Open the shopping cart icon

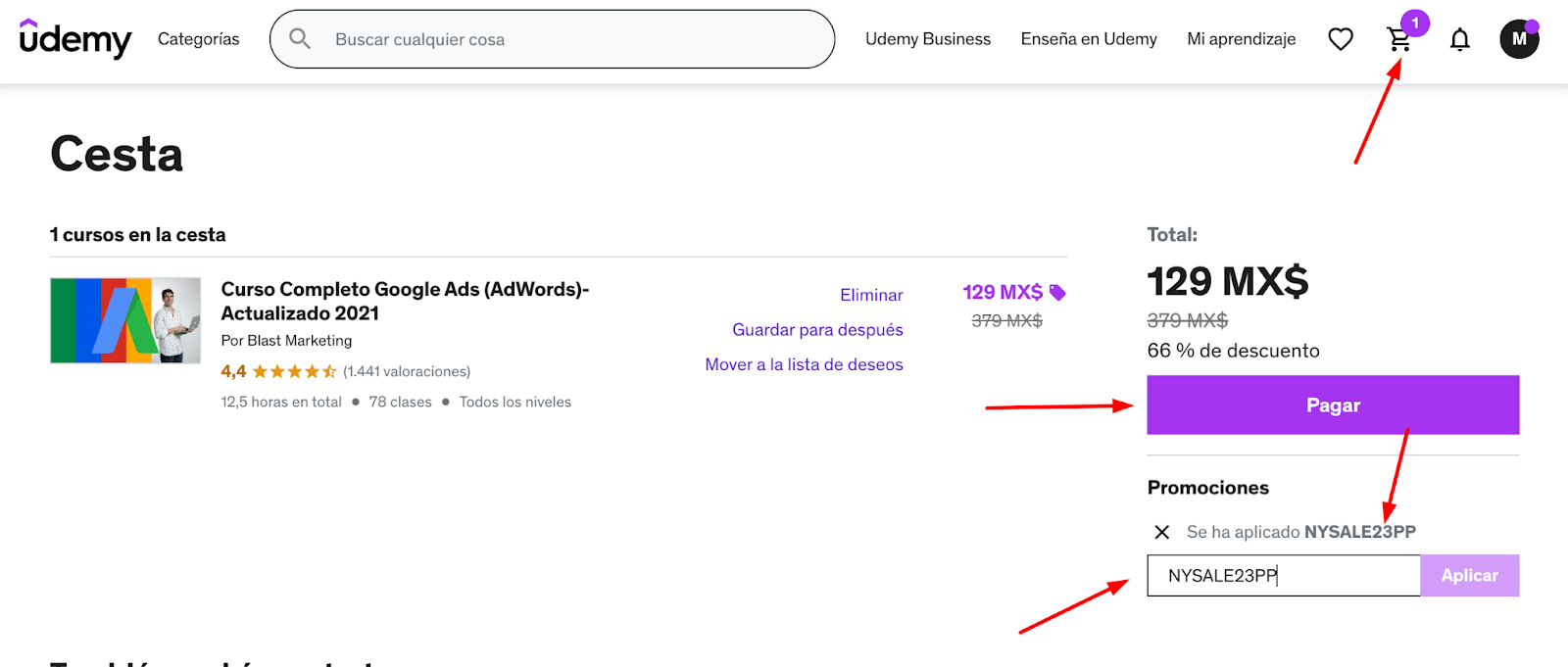click(x=1399, y=39)
